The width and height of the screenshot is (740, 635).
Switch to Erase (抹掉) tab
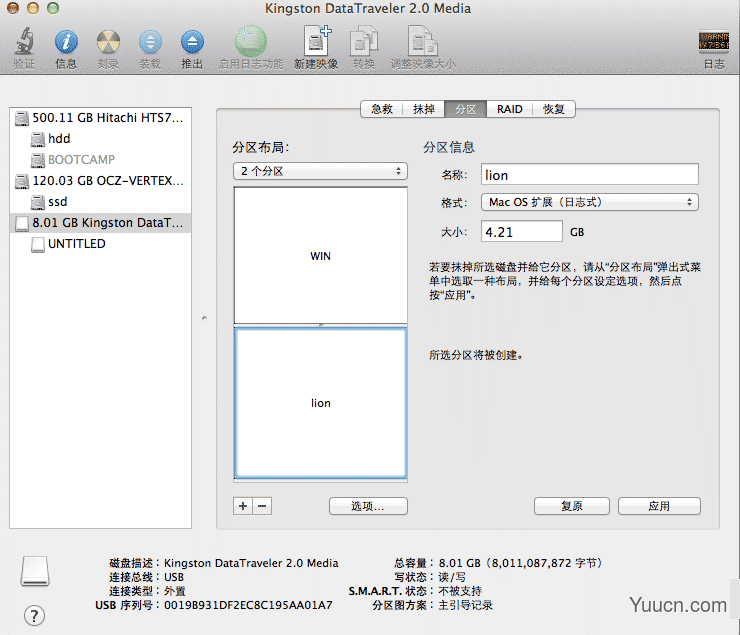click(423, 109)
